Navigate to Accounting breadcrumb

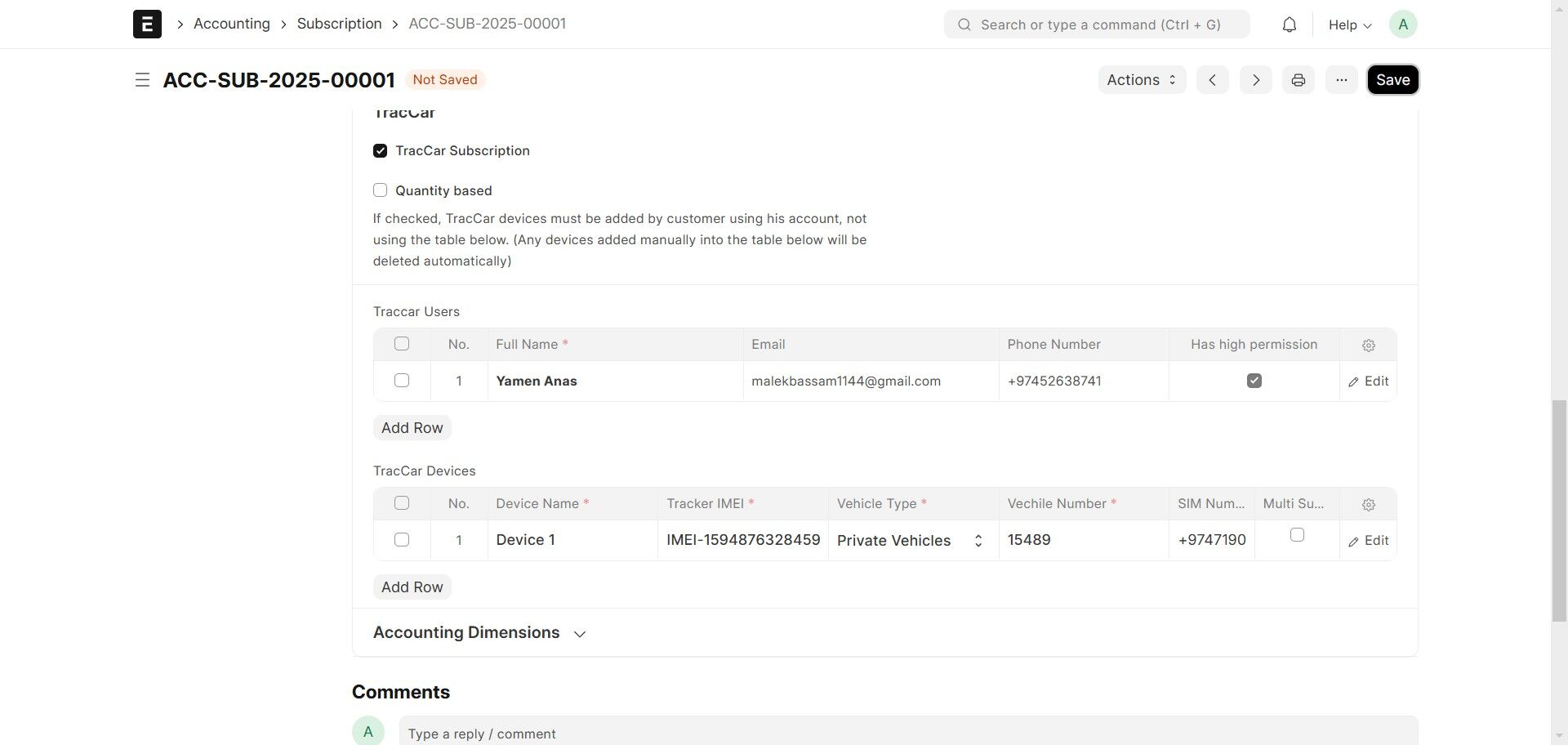click(x=232, y=24)
